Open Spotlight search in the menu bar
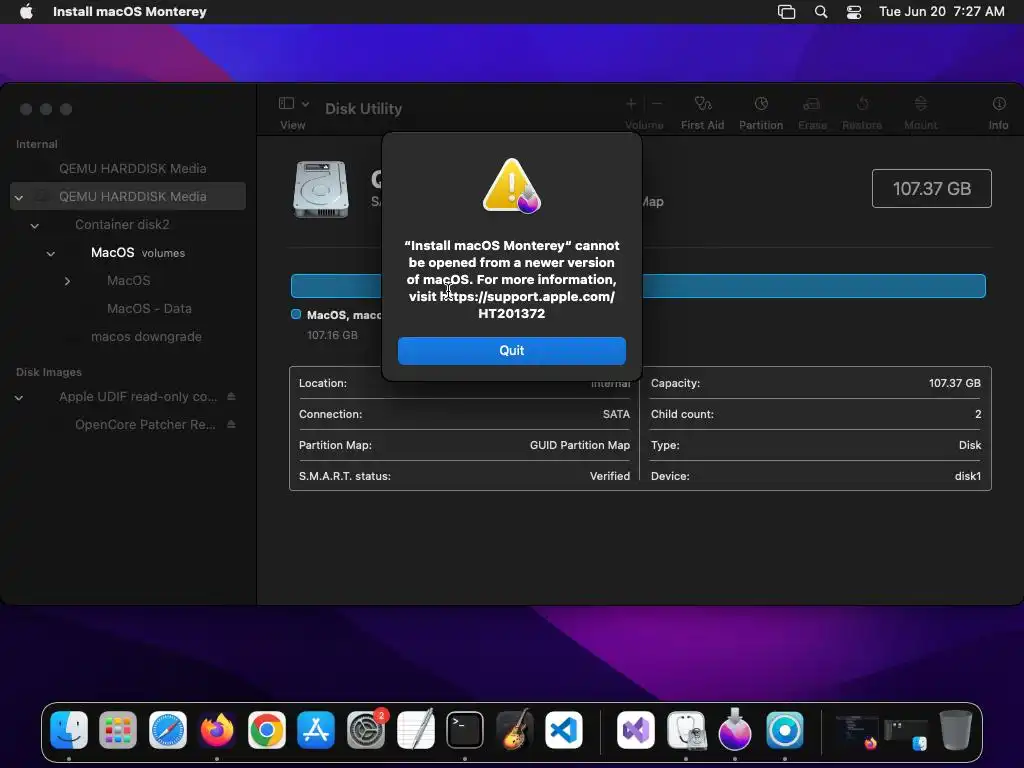Image resolution: width=1024 pixels, height=768 pixels. coord(821,12)
